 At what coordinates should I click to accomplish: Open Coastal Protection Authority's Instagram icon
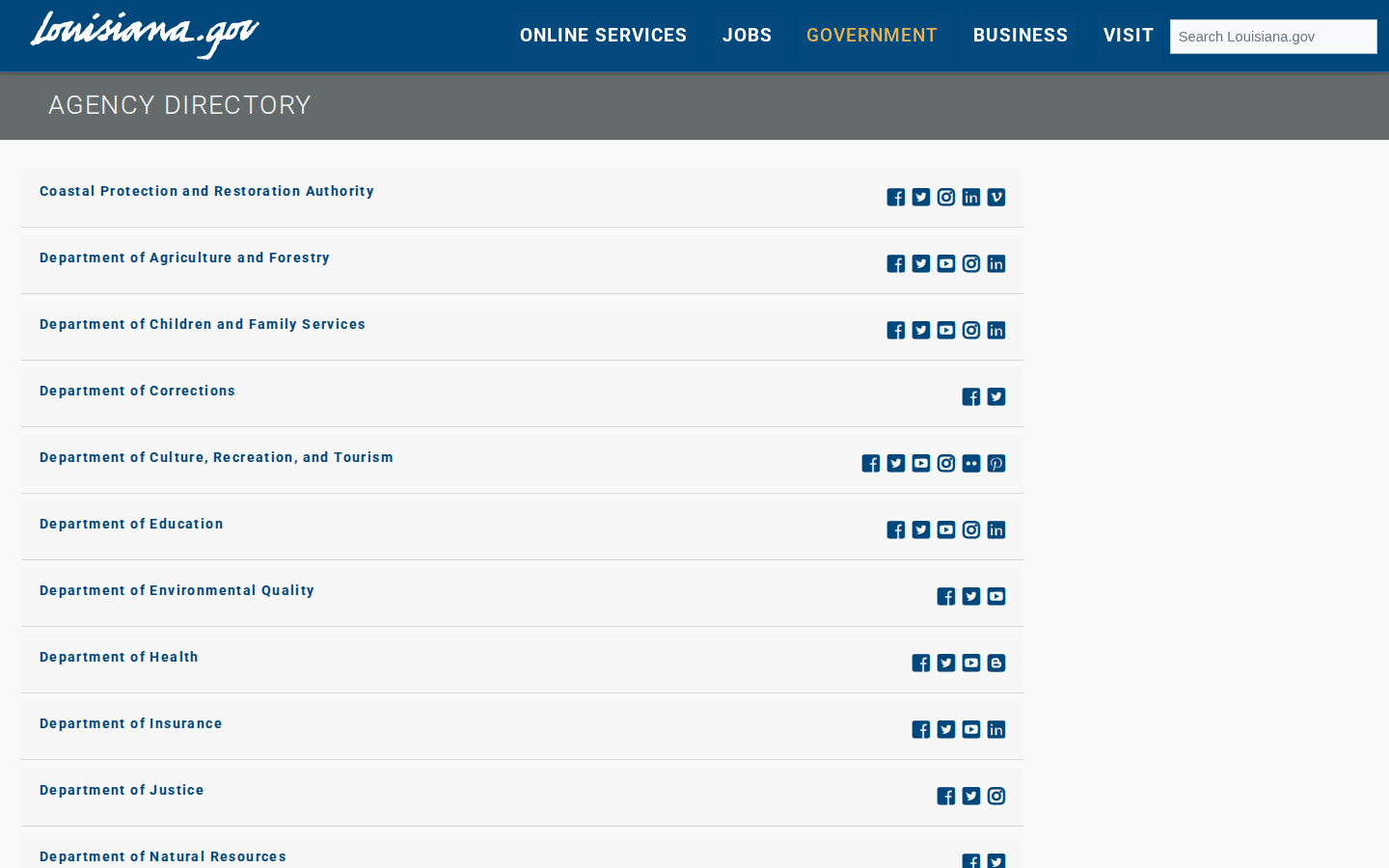click(946, 198)
